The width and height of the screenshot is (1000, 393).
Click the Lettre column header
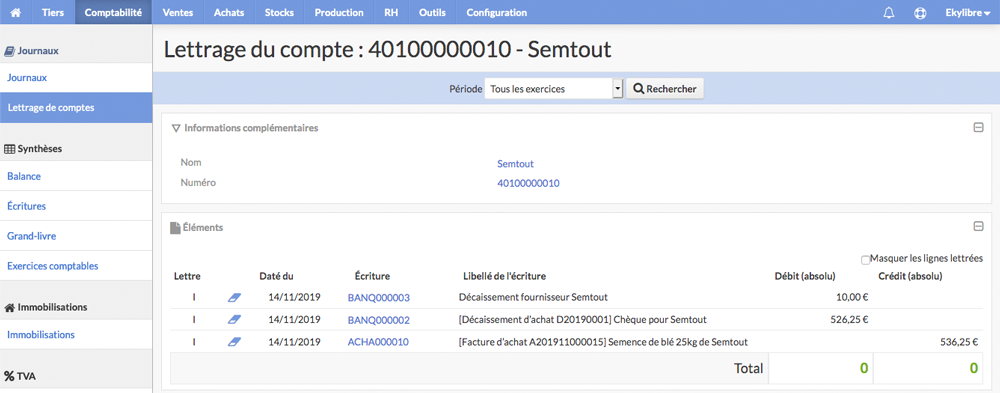tap(188, 276)
